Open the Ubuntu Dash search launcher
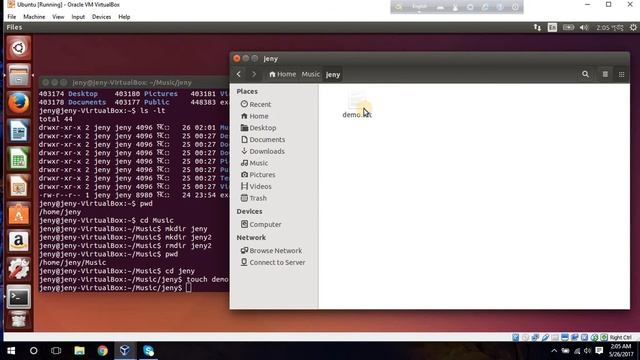This screenshot has width=640, height=360. pos(18,48)
